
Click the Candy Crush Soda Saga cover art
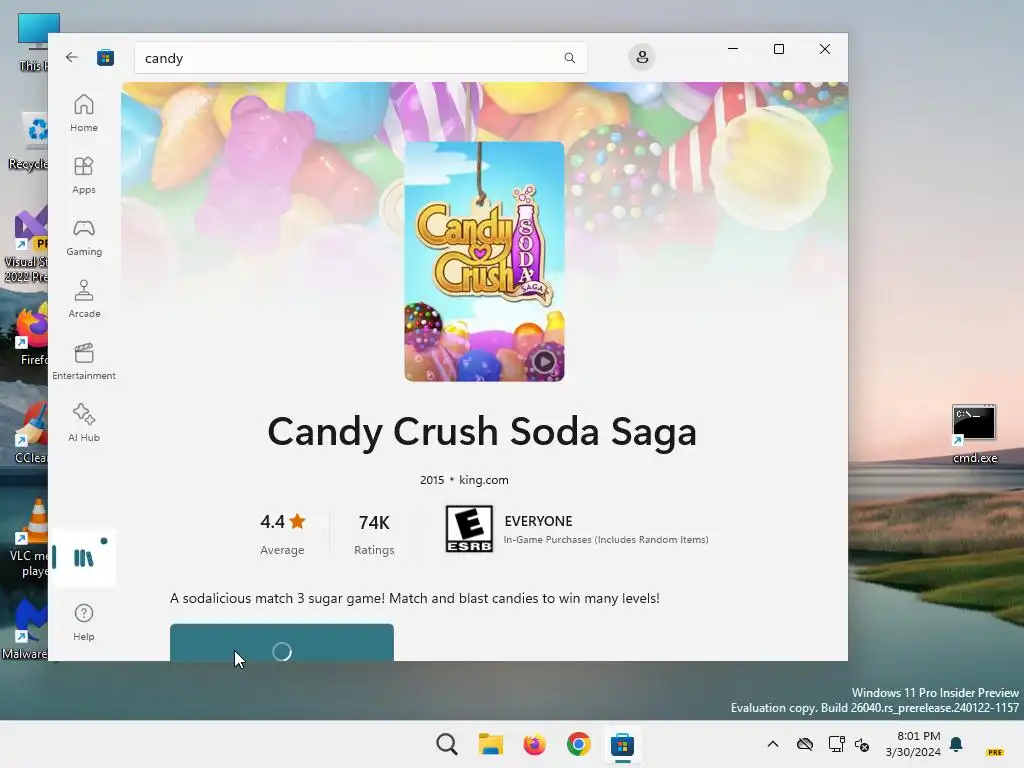click(485, 261)
